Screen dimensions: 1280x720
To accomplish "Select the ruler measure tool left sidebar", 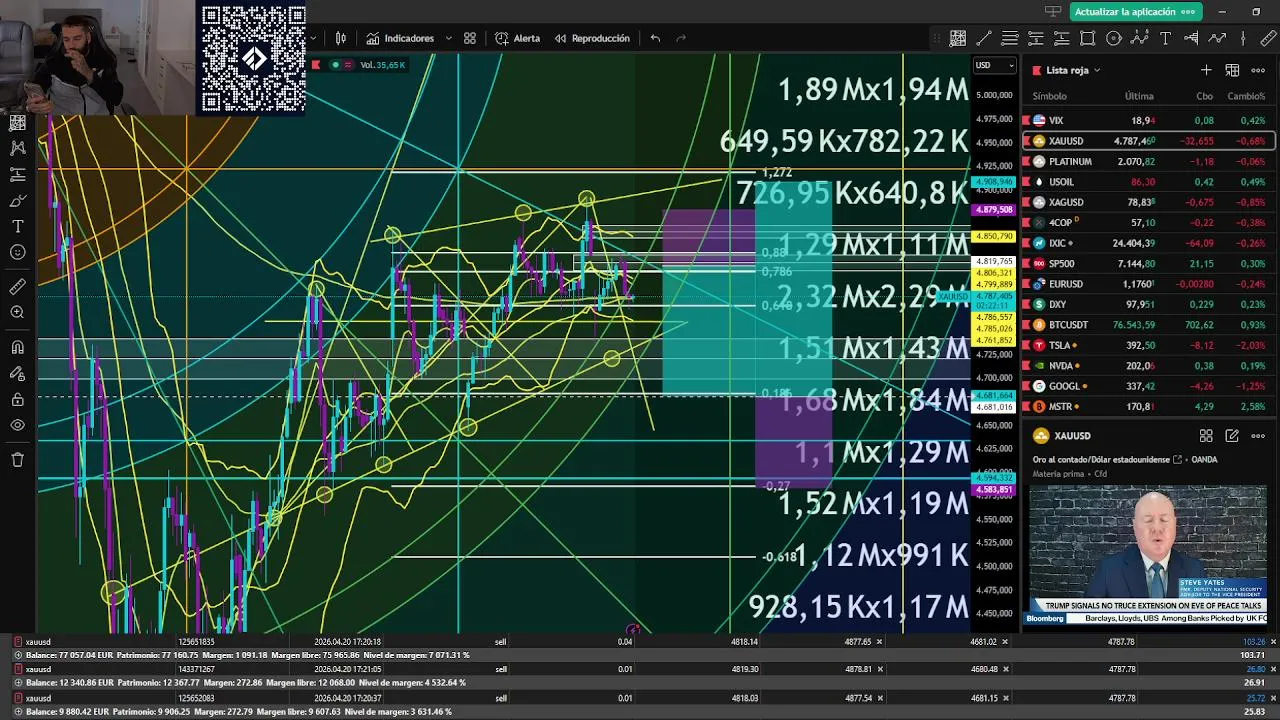I will (17, 287).
